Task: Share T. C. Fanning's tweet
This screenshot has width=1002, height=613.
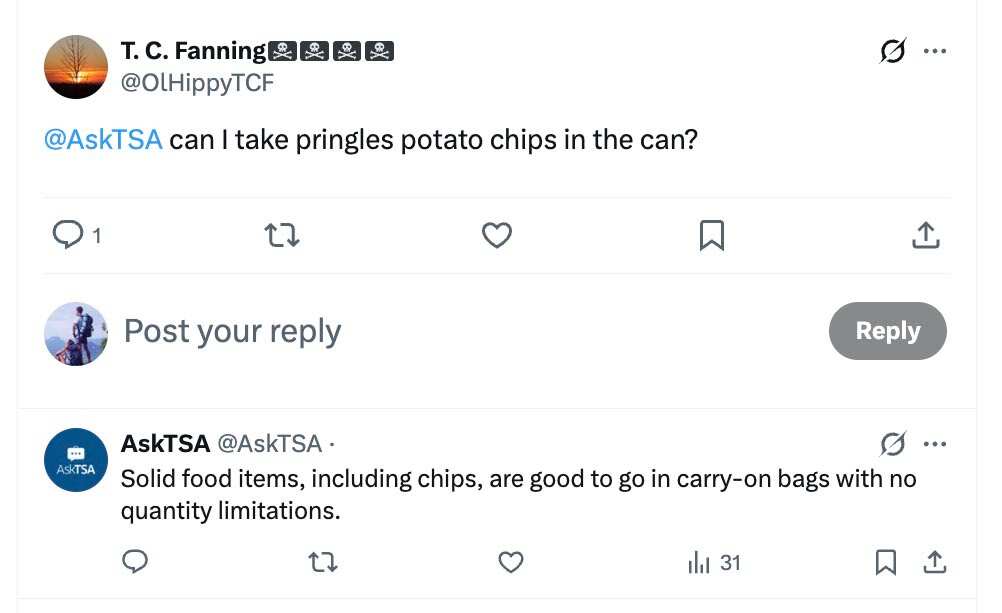Action: tap(926, 235)
